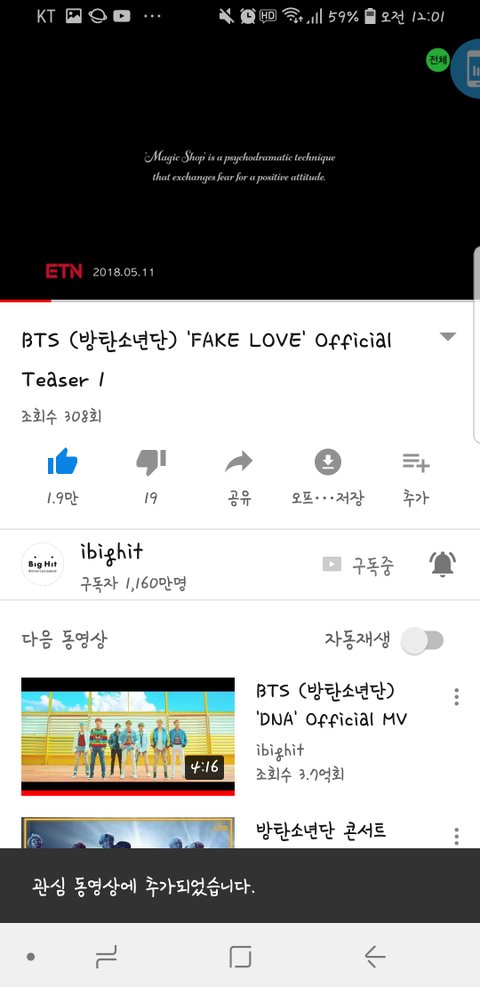The height and width of the screenshot is (987, 480).
Task: Tap the notification bell for ibighit
Action: tap(443, 563)
